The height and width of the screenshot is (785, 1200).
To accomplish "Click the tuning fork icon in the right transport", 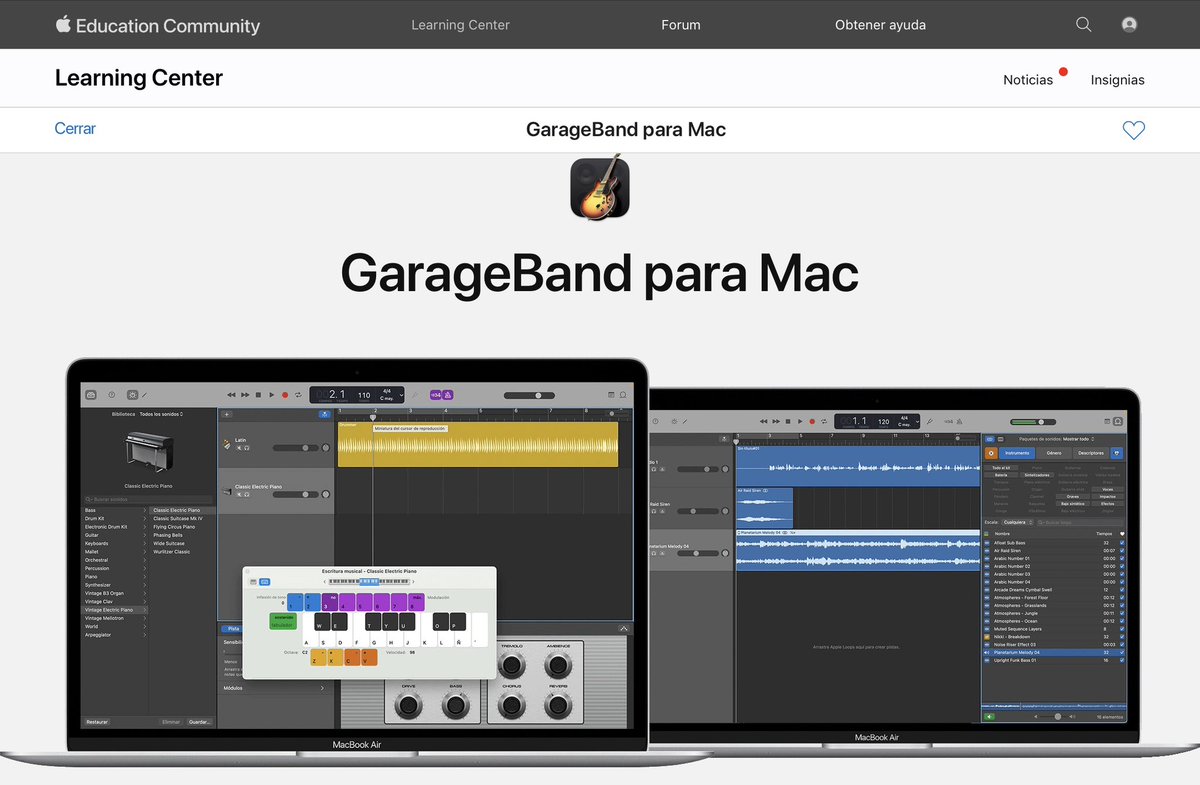I will pyautogui.click(x=930, y=420).
